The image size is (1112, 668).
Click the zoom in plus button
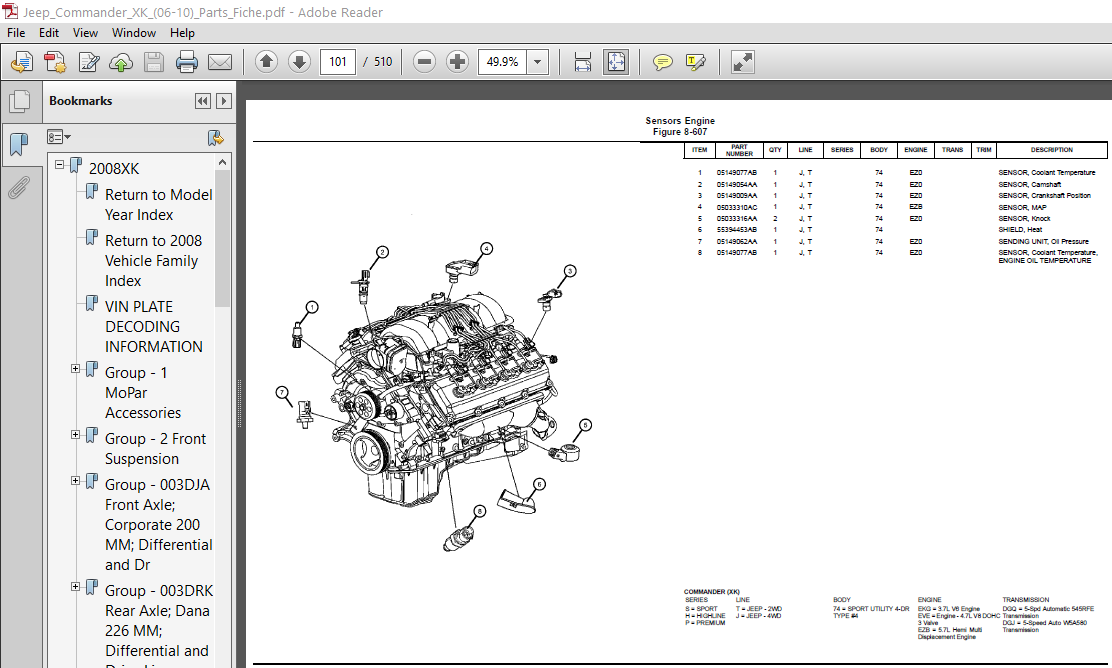pos(457,62)
